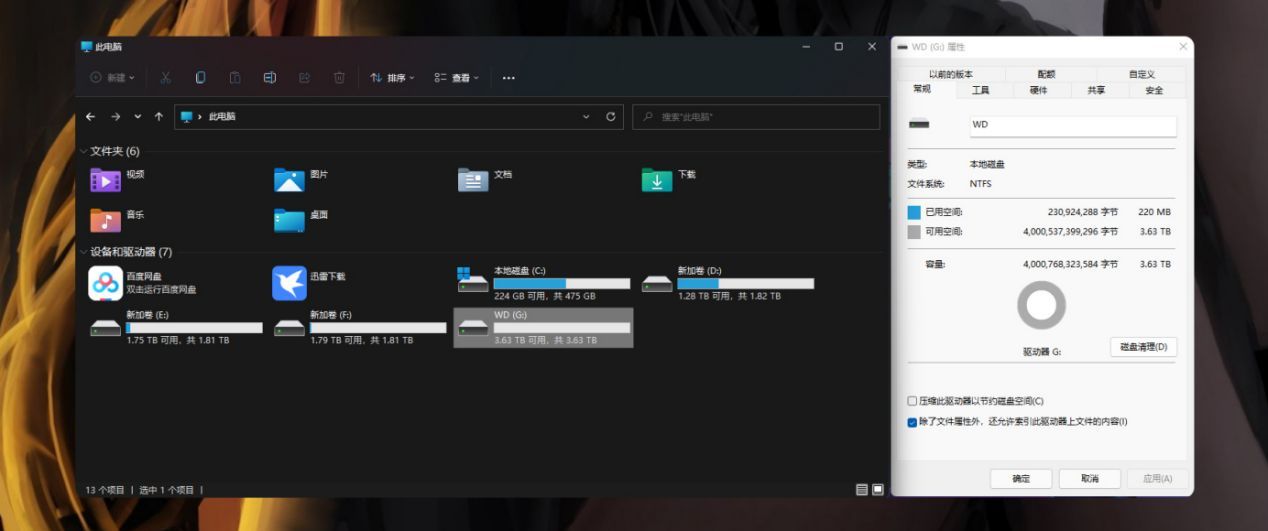Select the 迅雷下载 icon

pyautogui.click(x=290, y=283)
